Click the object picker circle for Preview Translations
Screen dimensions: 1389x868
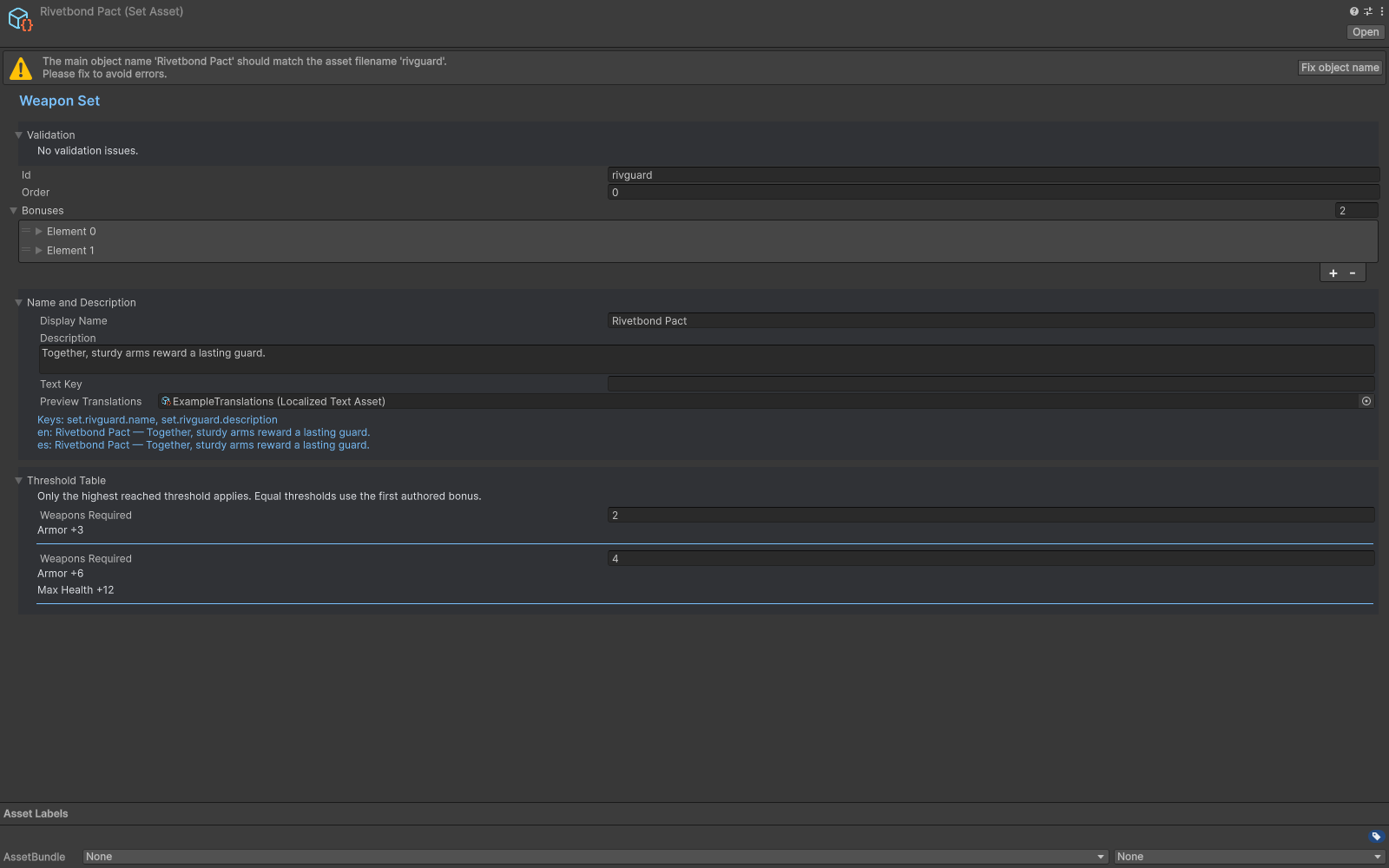pos(1366,401)
